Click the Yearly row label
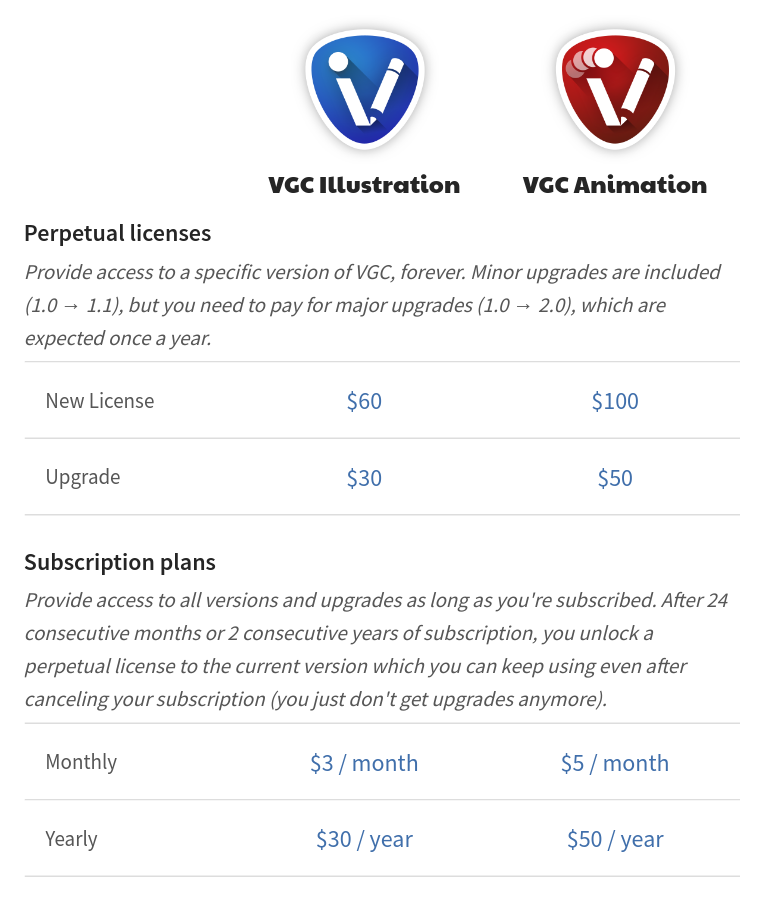The image size is (765, 899). (x=72, y=839)
